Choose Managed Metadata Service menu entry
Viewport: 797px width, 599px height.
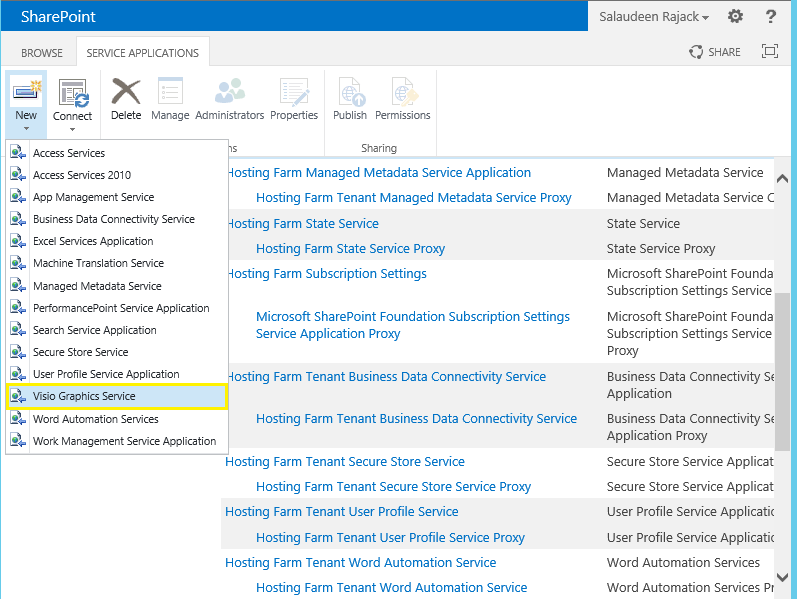pyautogui.click(x=117, y=286)
